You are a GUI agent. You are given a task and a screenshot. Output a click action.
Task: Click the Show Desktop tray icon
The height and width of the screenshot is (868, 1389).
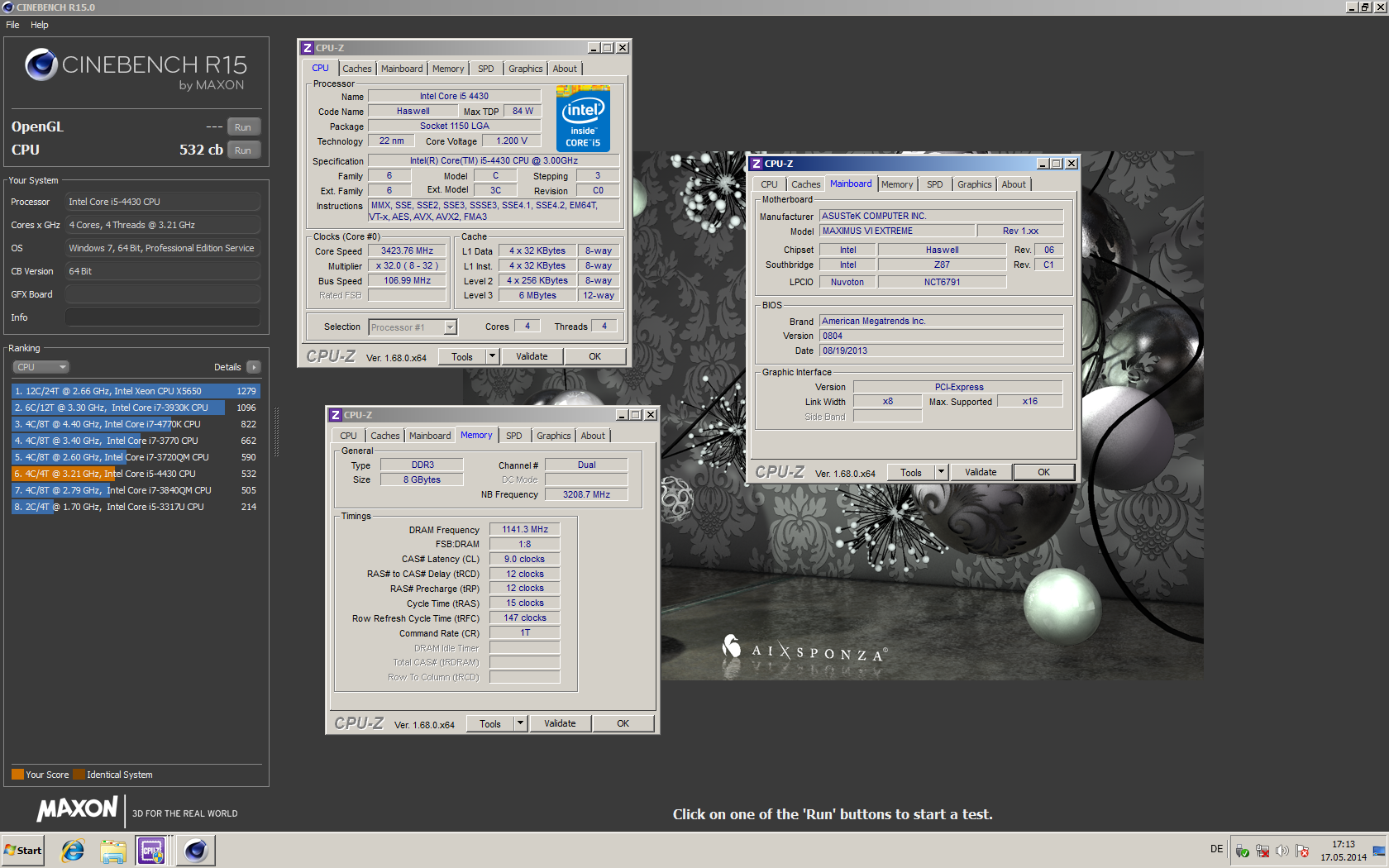[1379, 851]
